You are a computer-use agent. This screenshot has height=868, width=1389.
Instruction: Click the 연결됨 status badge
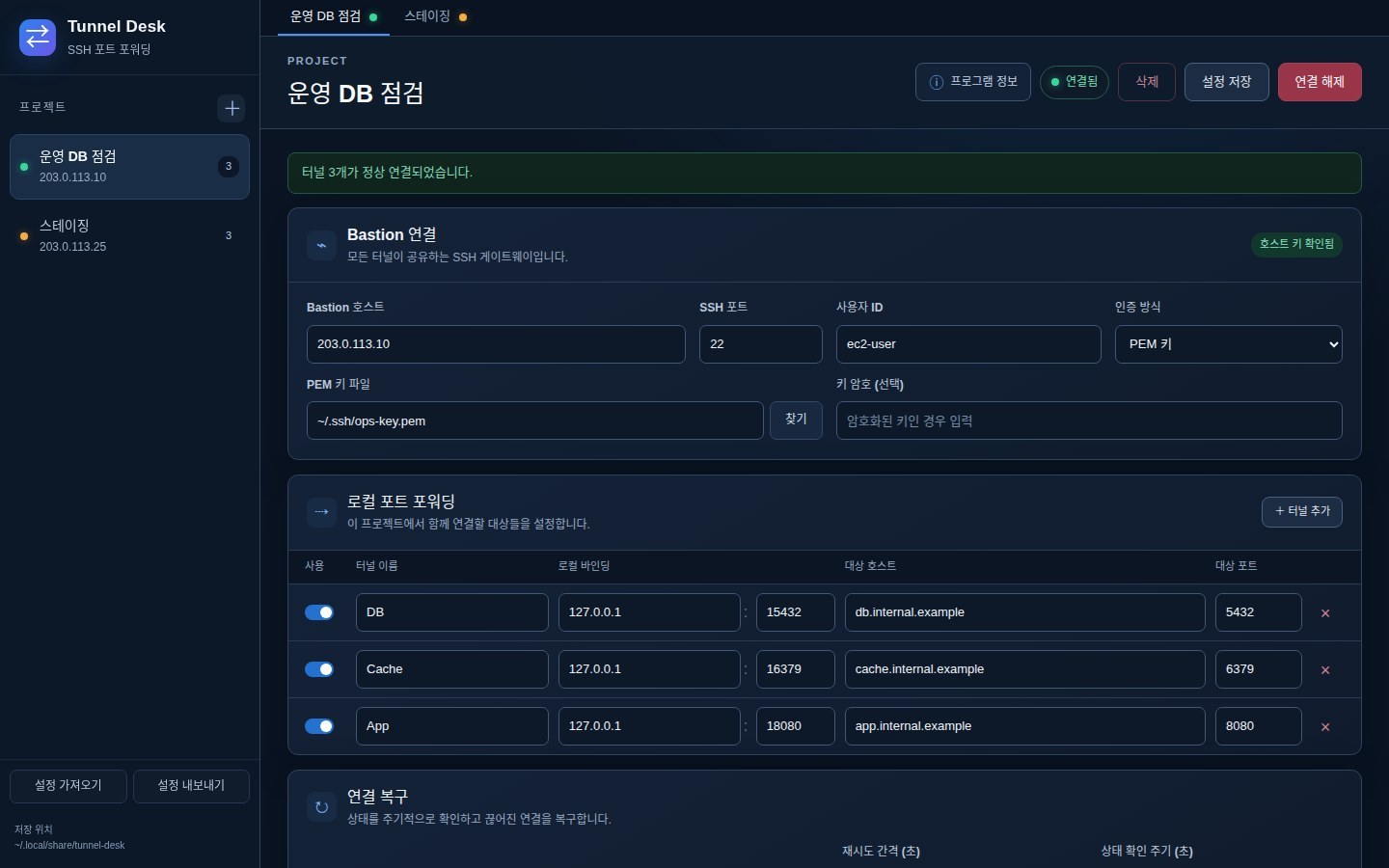[x=1075, y=82]
